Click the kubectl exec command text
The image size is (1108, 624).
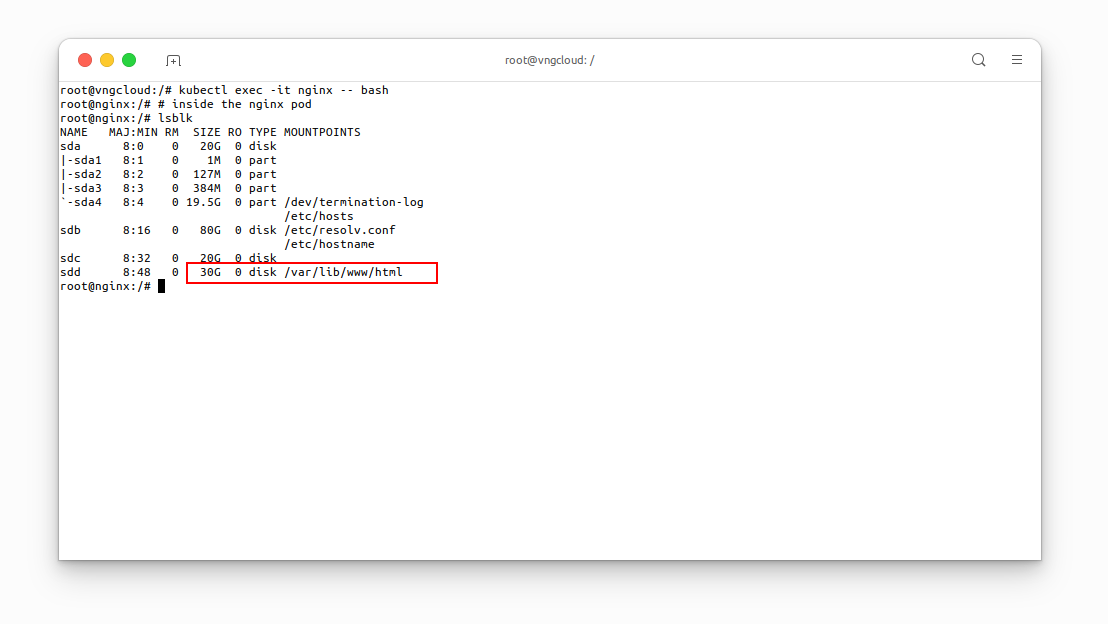pos(284,90)
